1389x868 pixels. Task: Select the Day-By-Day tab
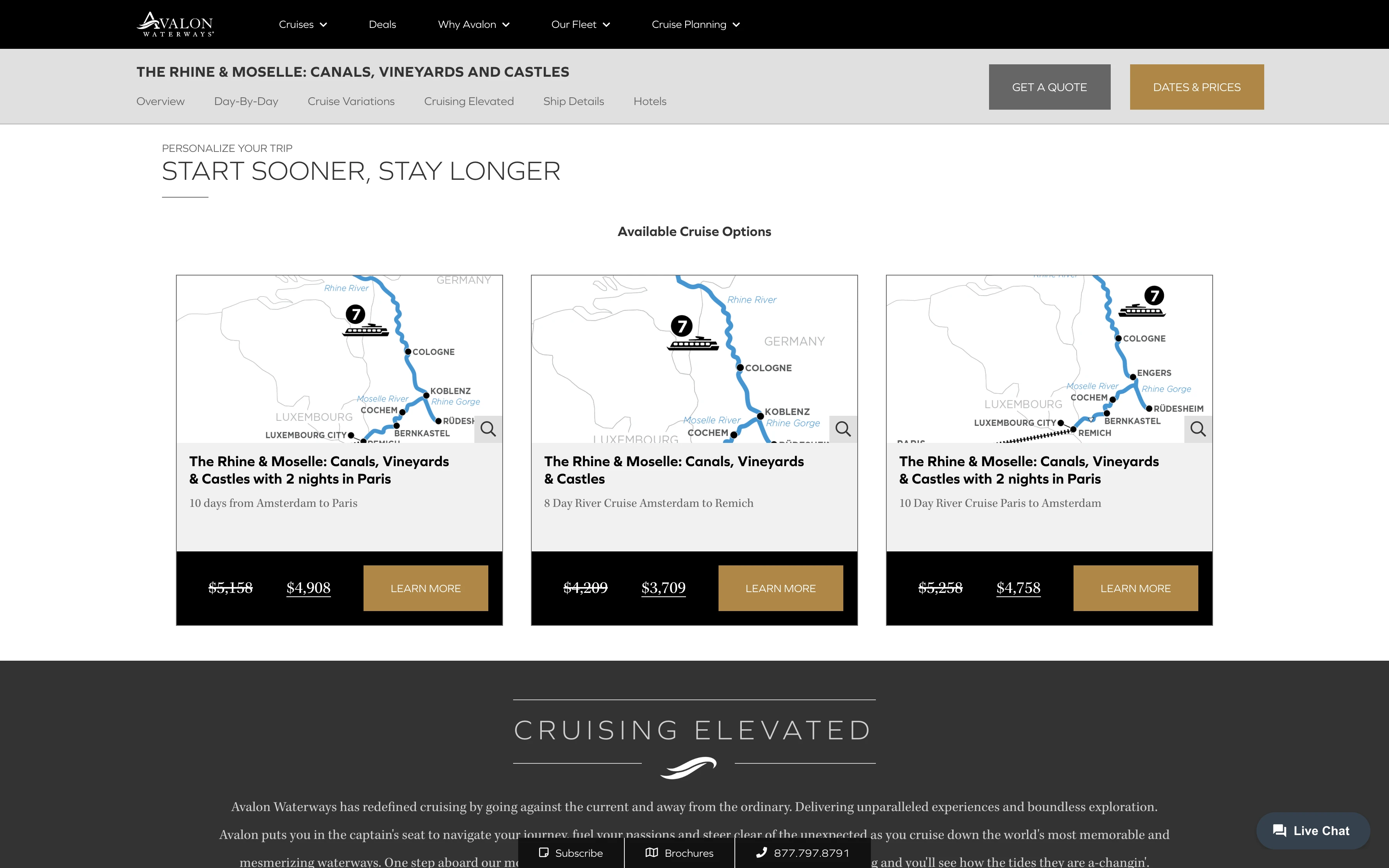[246, 101]
